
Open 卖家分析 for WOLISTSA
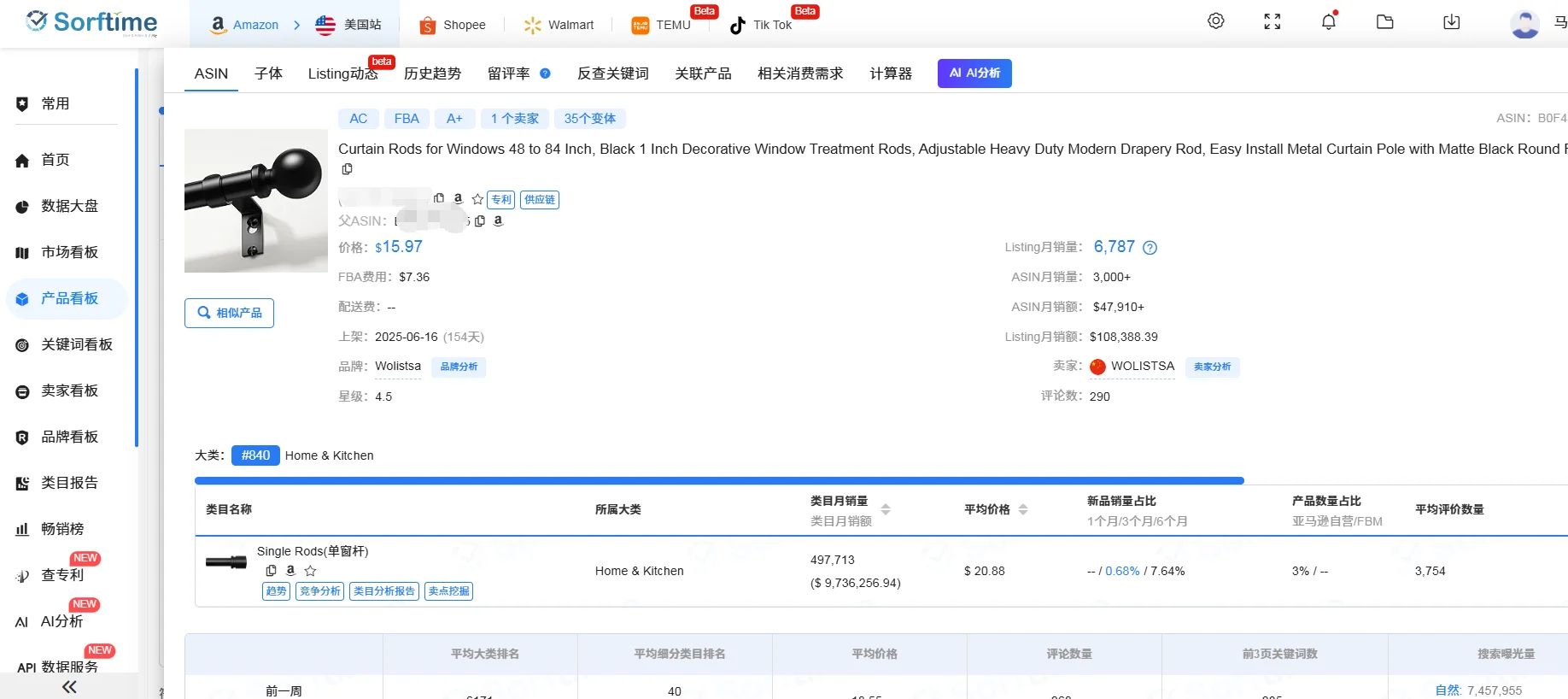(1213, 367)
